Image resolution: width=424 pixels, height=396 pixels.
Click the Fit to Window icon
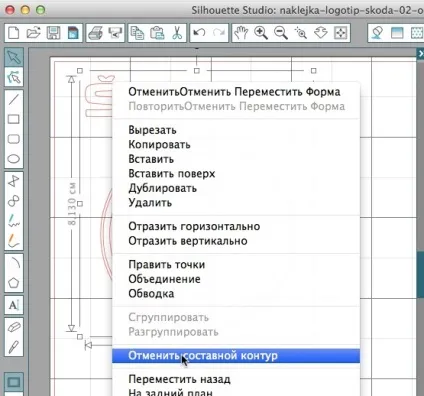pyautogui.click(x=340, y=33)
